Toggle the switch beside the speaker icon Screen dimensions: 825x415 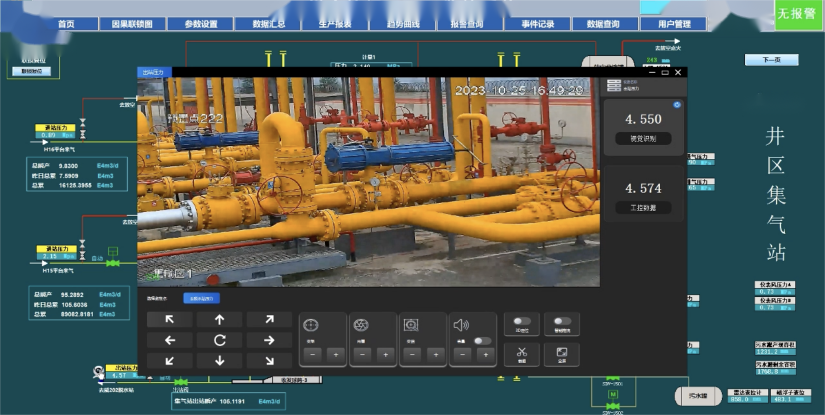(483, 341)
